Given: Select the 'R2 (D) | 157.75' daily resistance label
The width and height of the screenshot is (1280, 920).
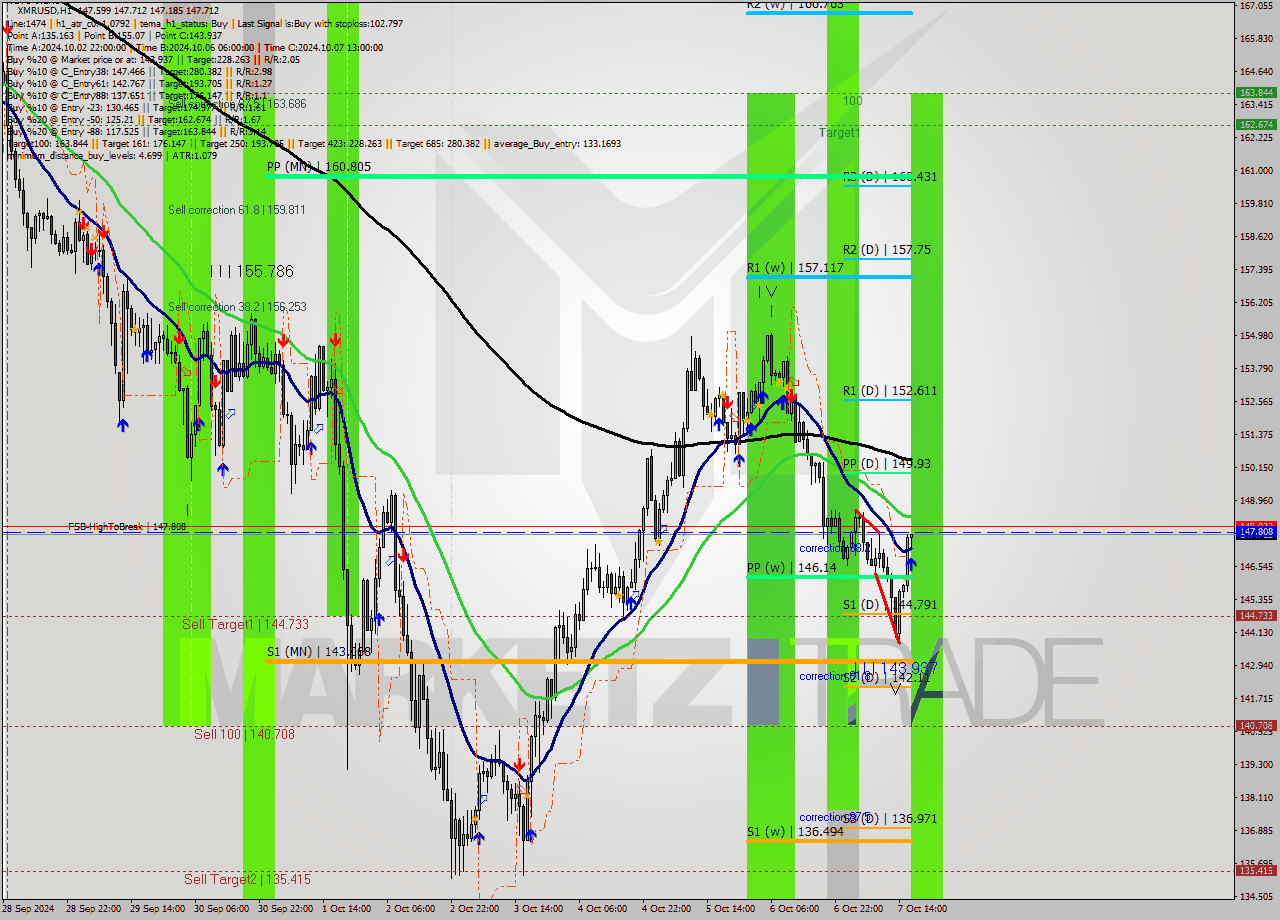Looking at the screenshot, I should [x=886, y=250].
